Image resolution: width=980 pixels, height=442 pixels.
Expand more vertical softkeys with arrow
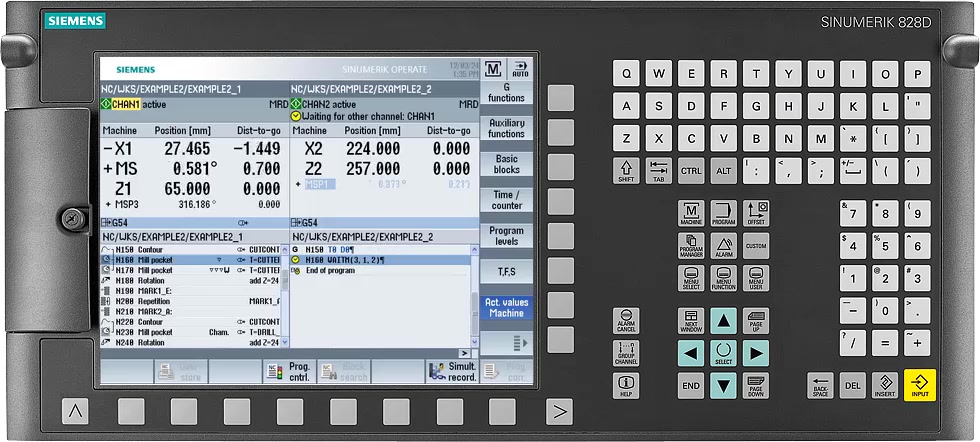point(506,343)
